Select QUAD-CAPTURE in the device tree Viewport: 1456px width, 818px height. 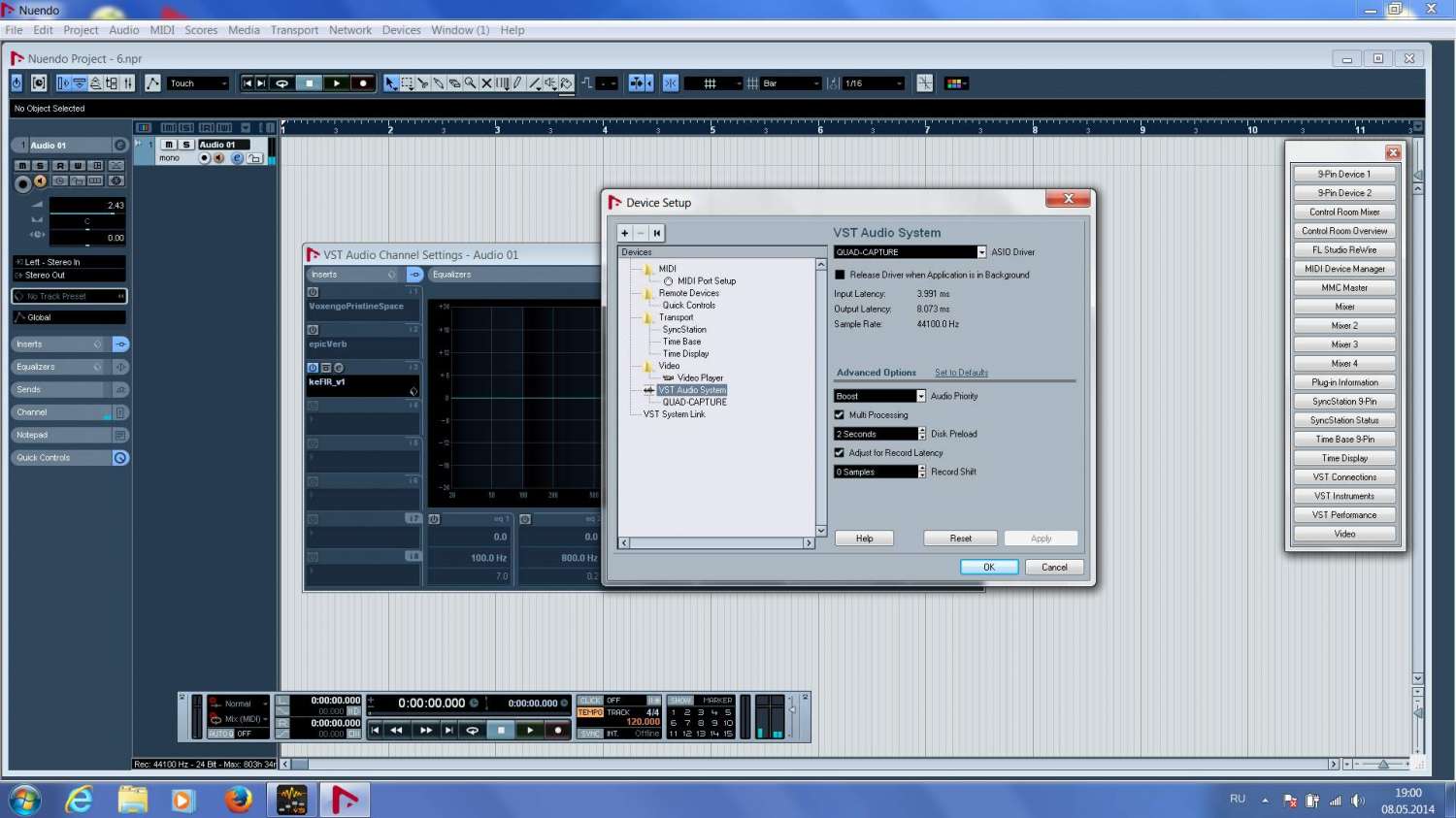coord(694,402)
